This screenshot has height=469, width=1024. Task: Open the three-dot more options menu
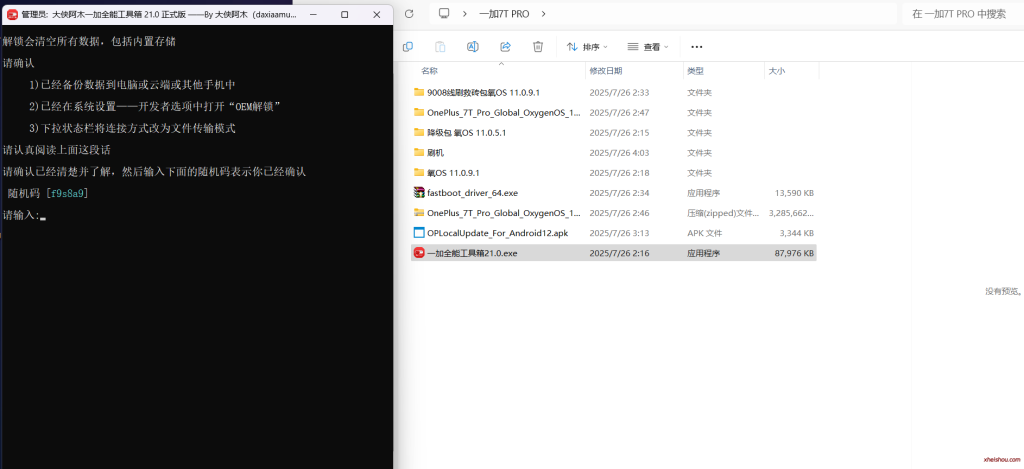point(696,47)
